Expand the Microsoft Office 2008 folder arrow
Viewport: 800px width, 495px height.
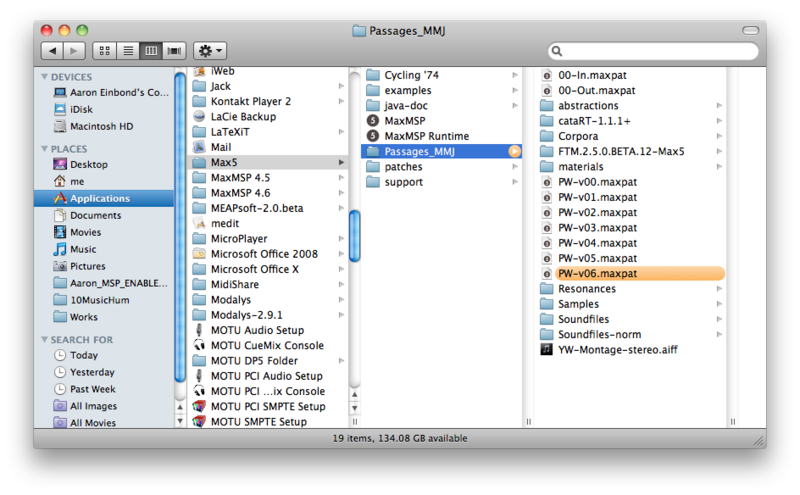click(x=341, y=254)
